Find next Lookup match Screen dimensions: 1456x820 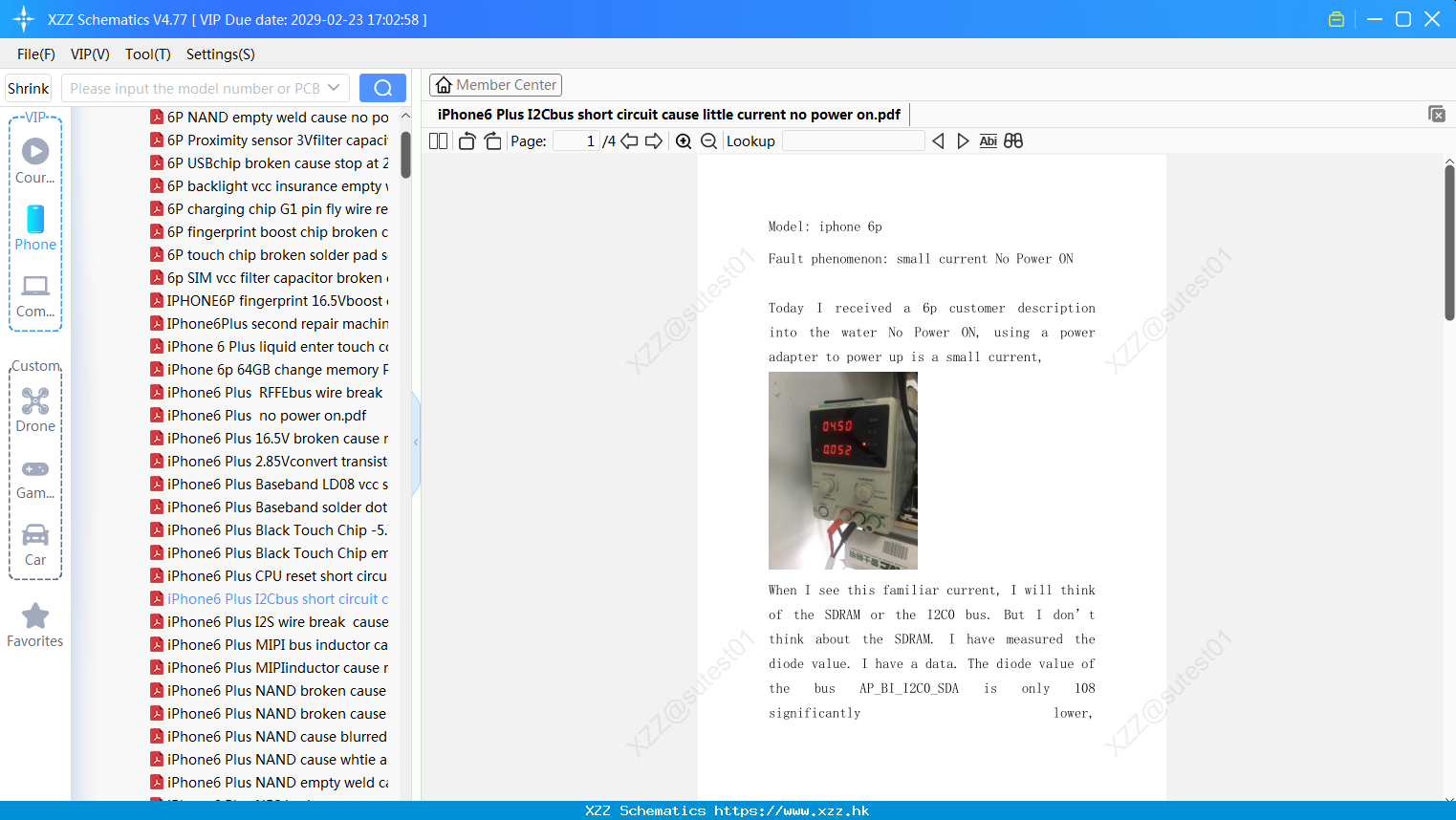click(963, 140)
